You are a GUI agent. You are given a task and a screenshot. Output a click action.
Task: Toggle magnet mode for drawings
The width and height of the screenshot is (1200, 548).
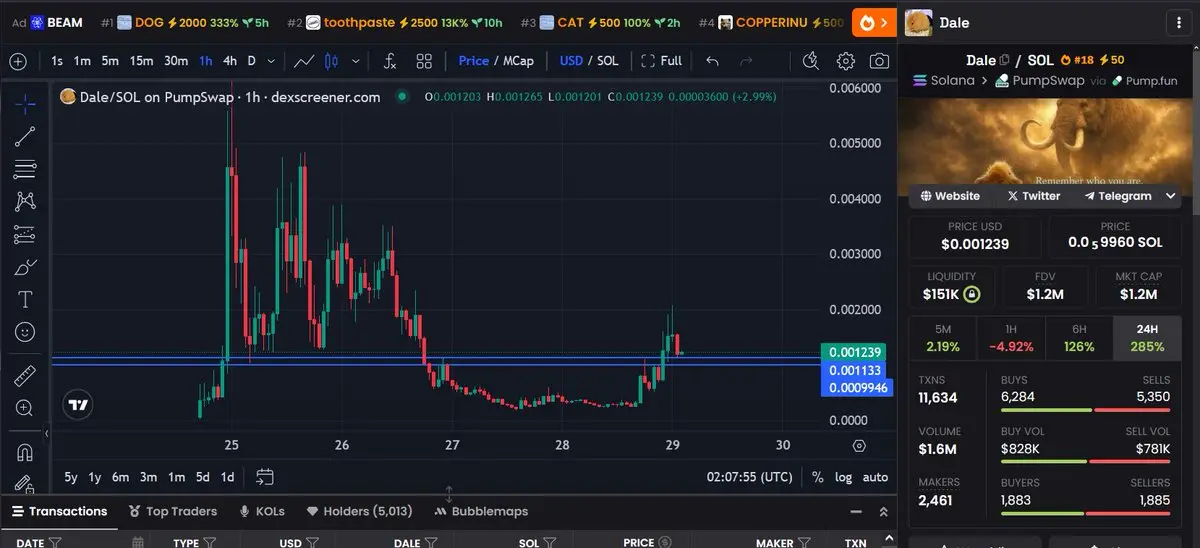click(25, 452)
